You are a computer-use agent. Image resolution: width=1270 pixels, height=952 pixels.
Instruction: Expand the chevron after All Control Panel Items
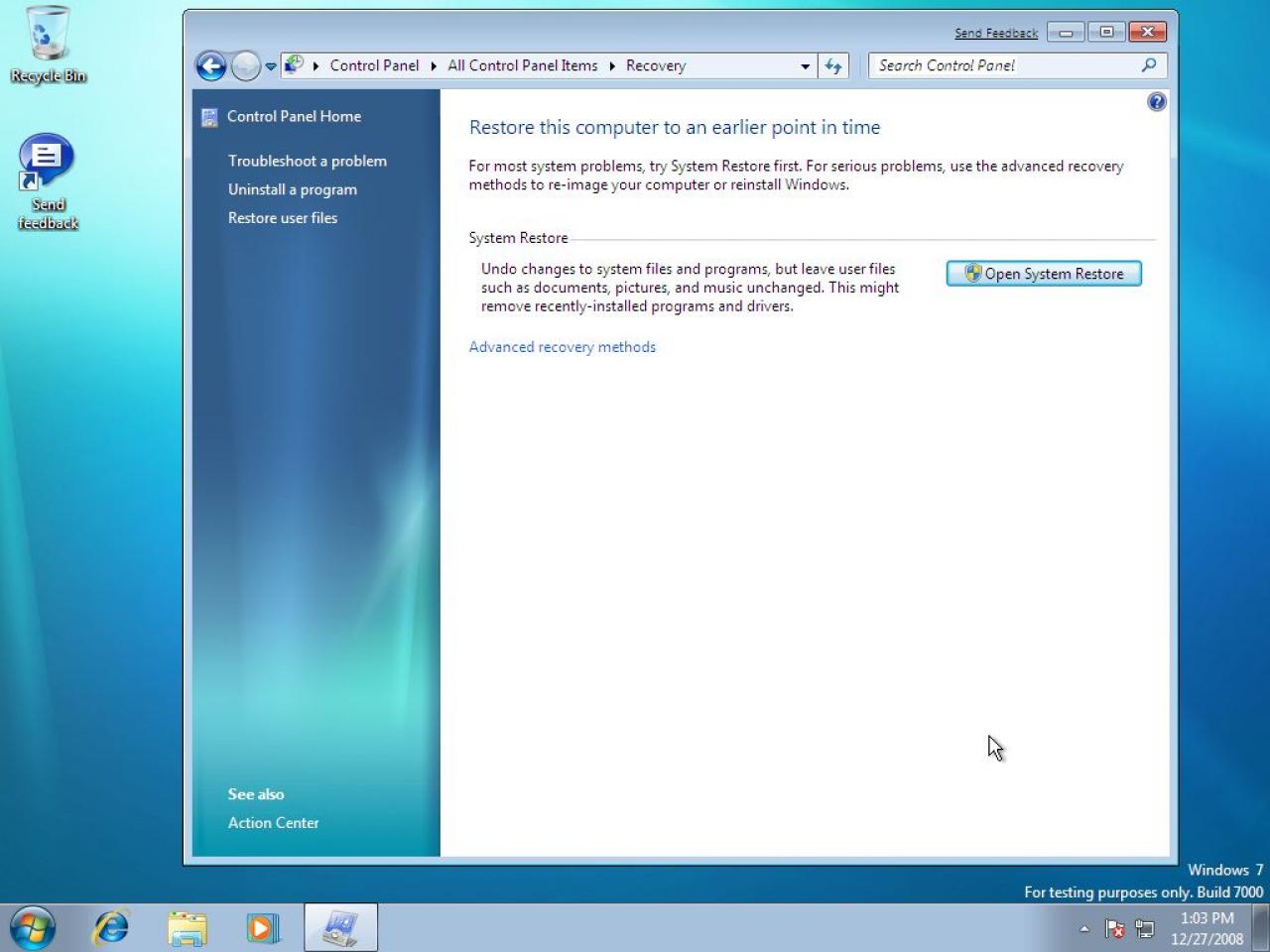[612, 66]
